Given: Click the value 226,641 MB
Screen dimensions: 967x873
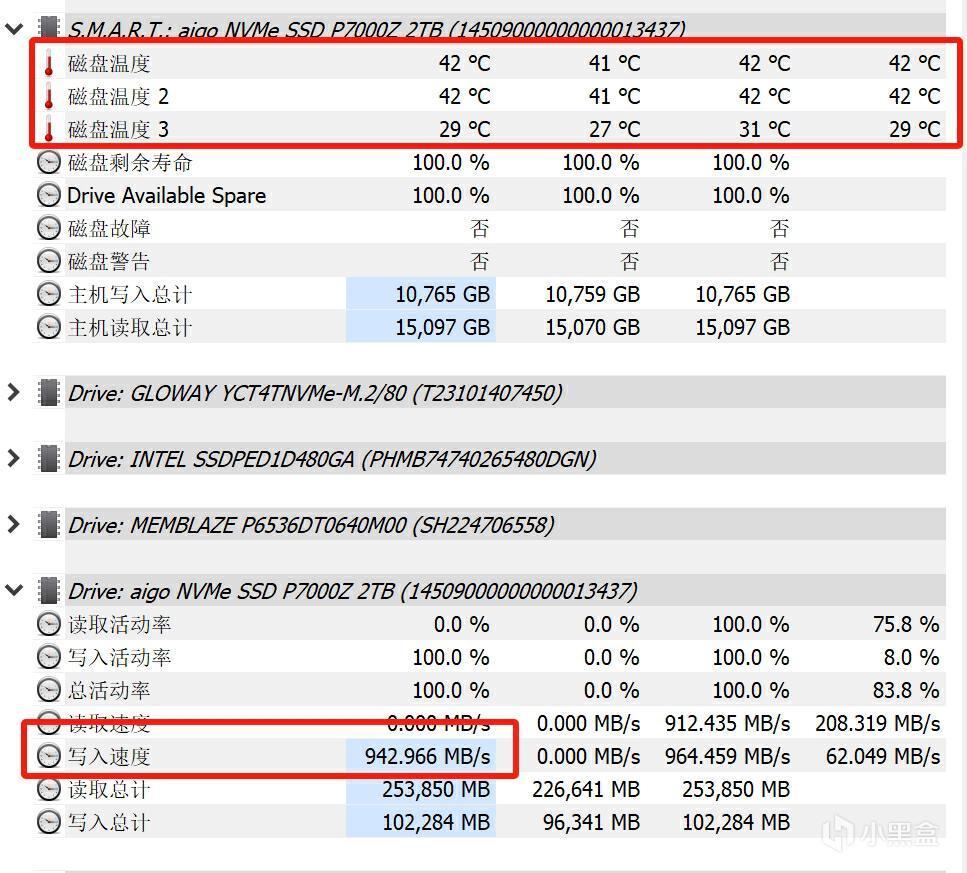Looking at the screenshot, I should click(x=586, y=789).
